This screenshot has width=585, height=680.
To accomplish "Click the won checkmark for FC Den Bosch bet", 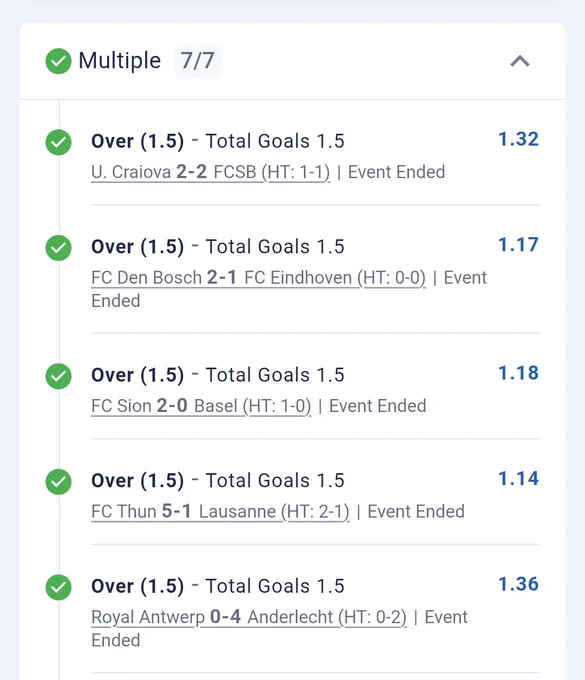I will coord(58,248).
